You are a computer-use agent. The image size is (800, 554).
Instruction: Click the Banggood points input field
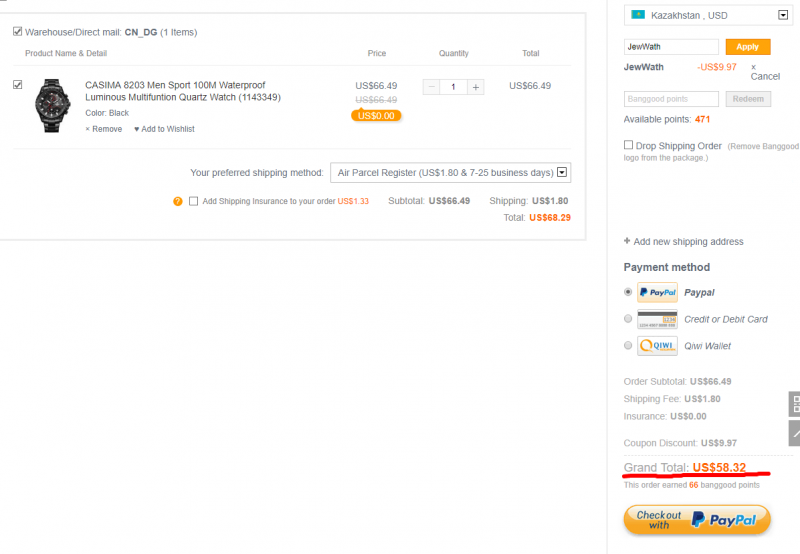671,99
